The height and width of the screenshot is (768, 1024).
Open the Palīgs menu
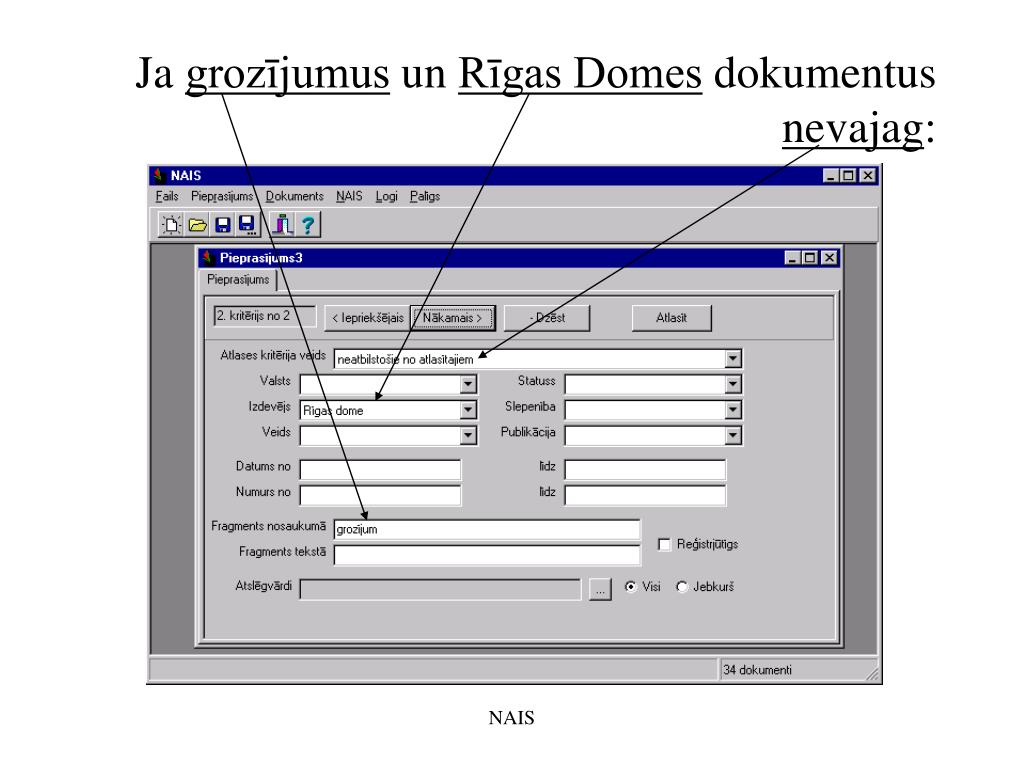coord(424,196)
